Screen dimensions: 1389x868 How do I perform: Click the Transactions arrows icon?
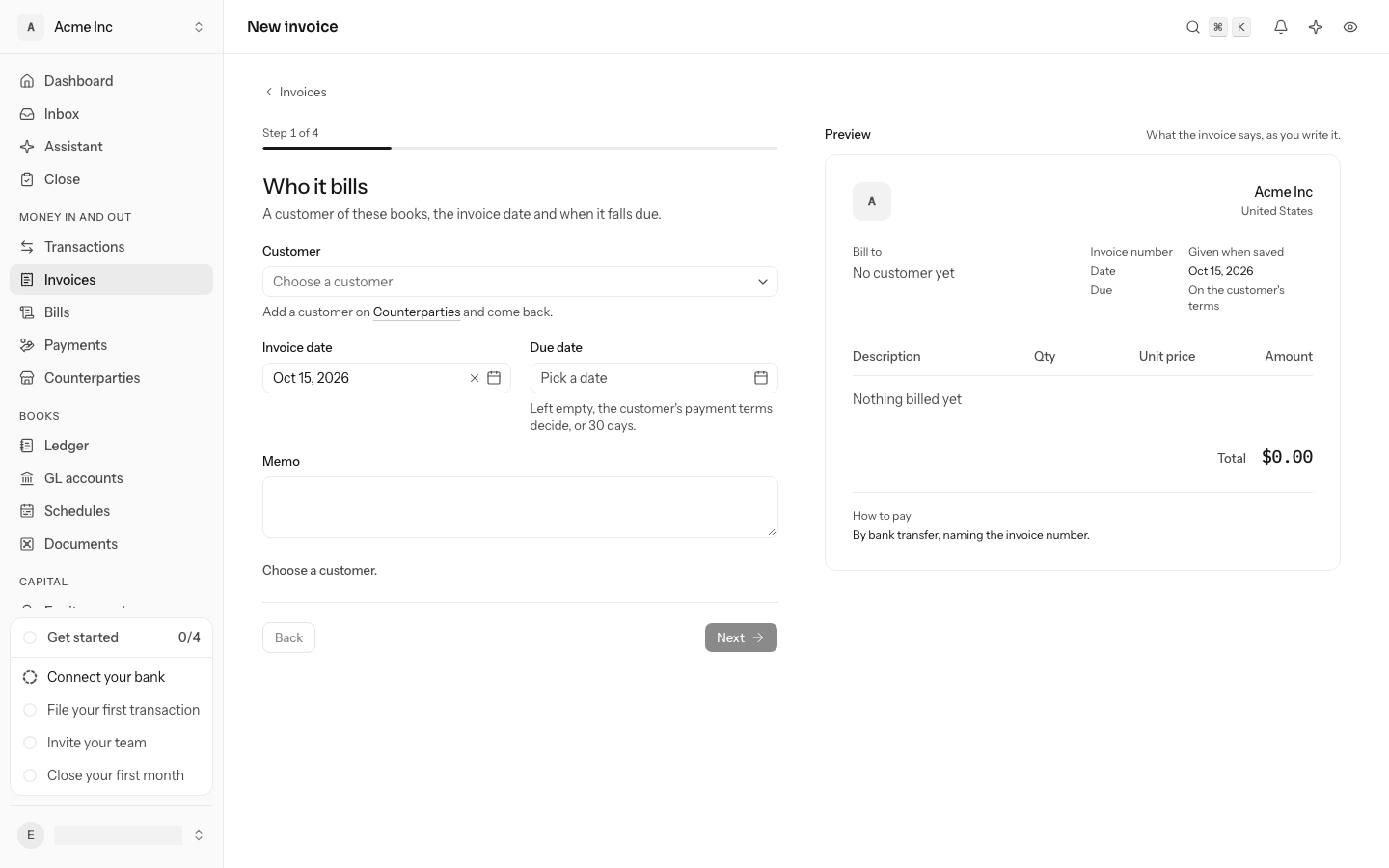[27, 247]
